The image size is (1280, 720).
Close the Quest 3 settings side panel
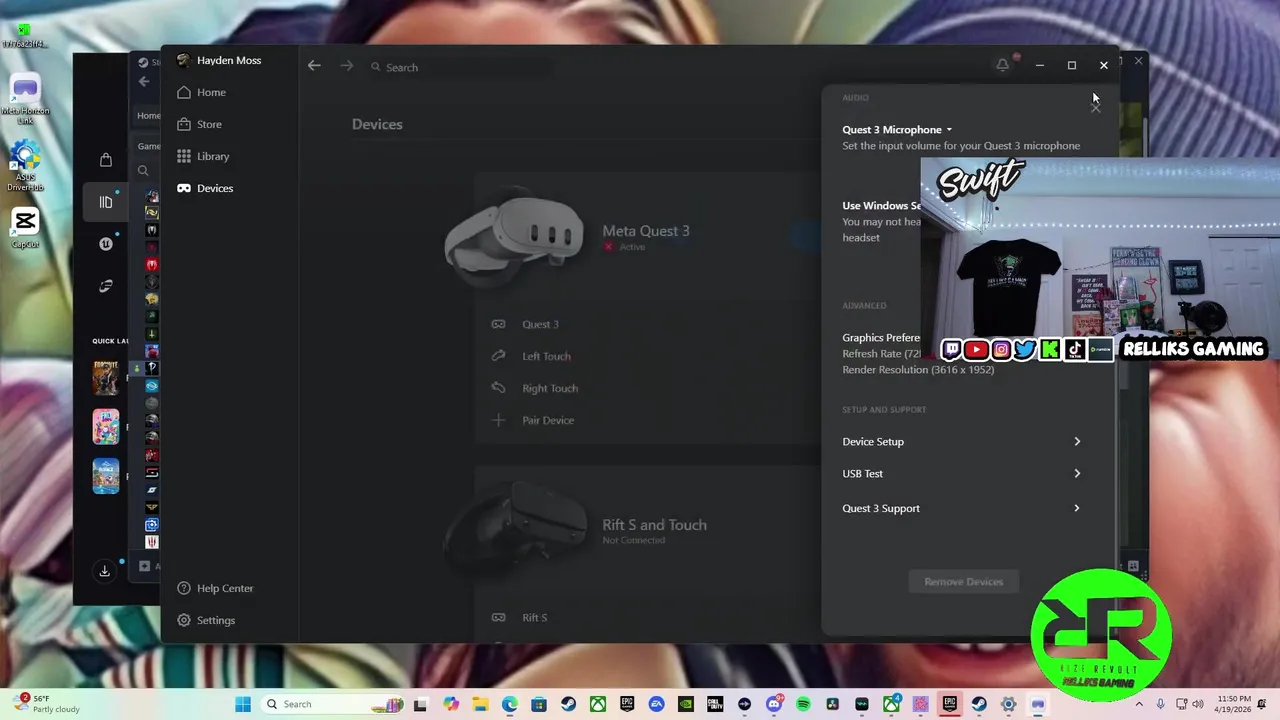click(x=1096, y=107)
